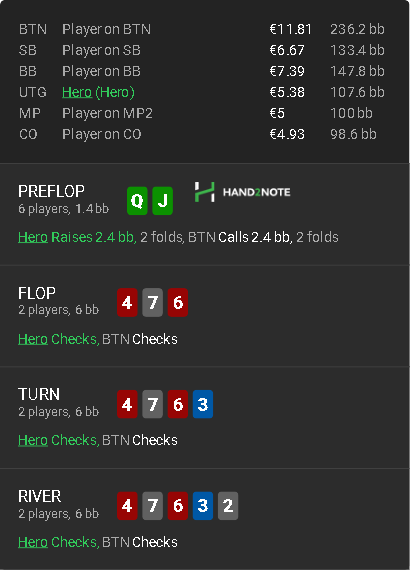Click the Hero link in the flop action
This screenshot has width=410, height=570.
[33, 339]
